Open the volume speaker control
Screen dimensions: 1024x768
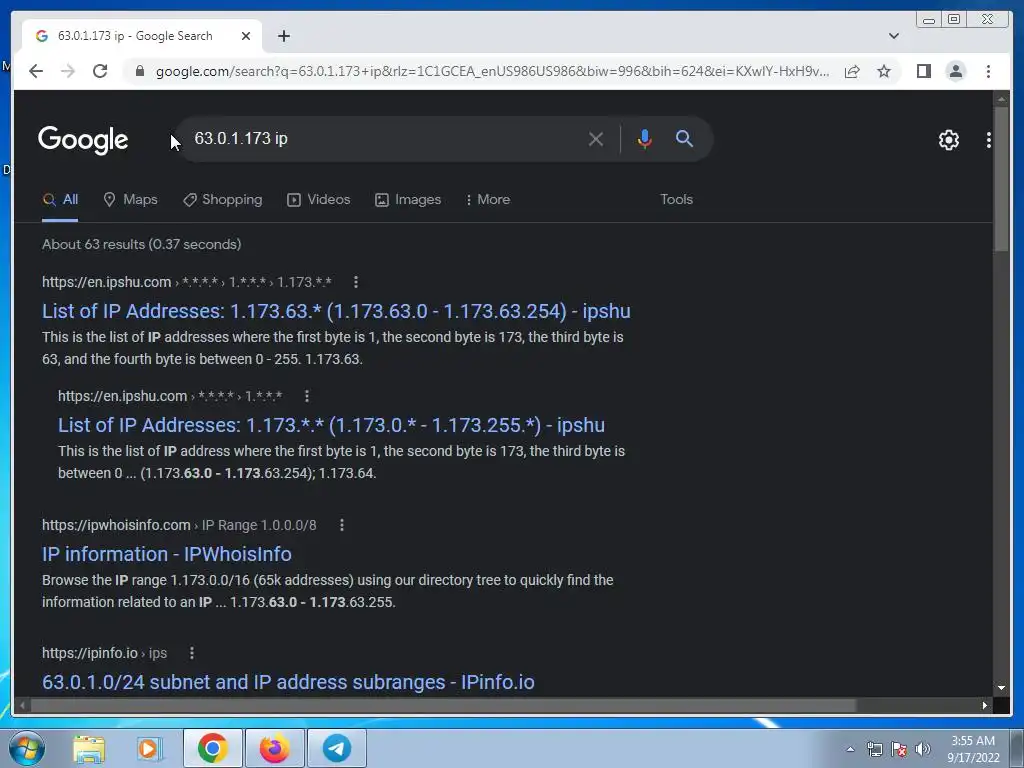pyautogui.click(x=923, y=750)
